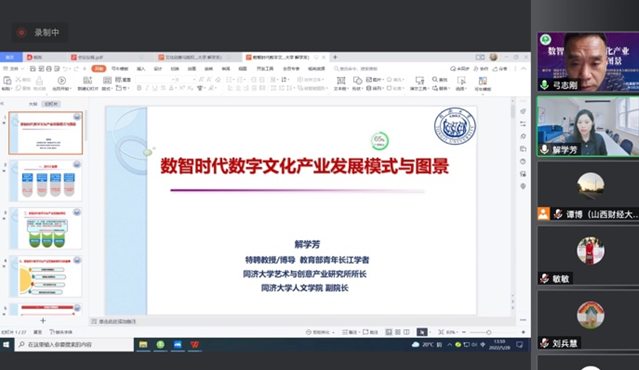Switch to slide sorter view button
Image resolution: width=639 pixels, height=370 pixels.
(398, 332)
